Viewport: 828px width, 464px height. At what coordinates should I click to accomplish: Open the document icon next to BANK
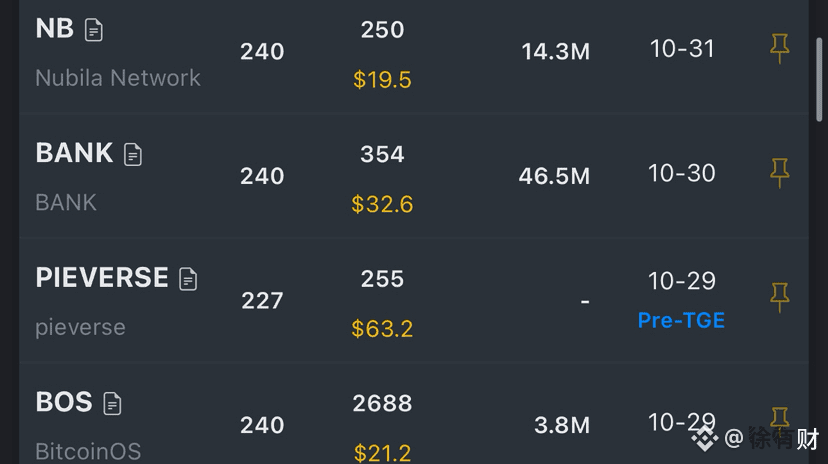133,154
